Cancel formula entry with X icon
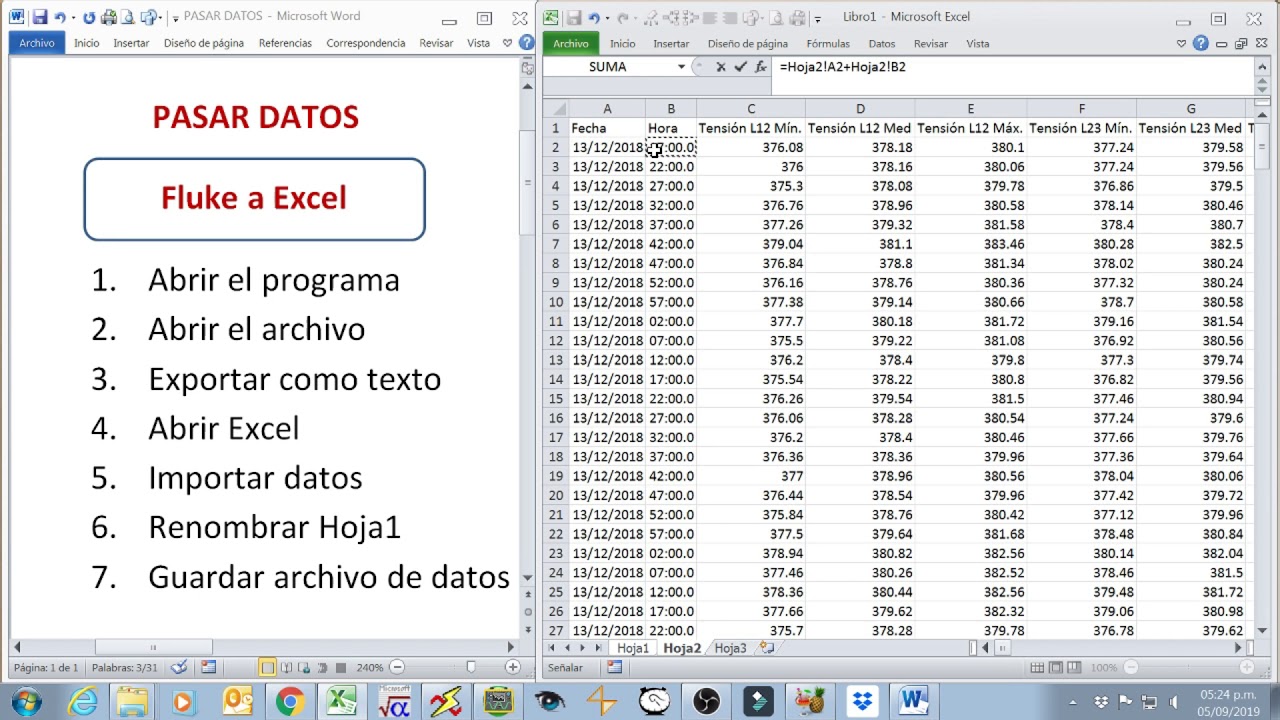The width and height of the screenshot is (1280, 720). [x=720, y=67]
